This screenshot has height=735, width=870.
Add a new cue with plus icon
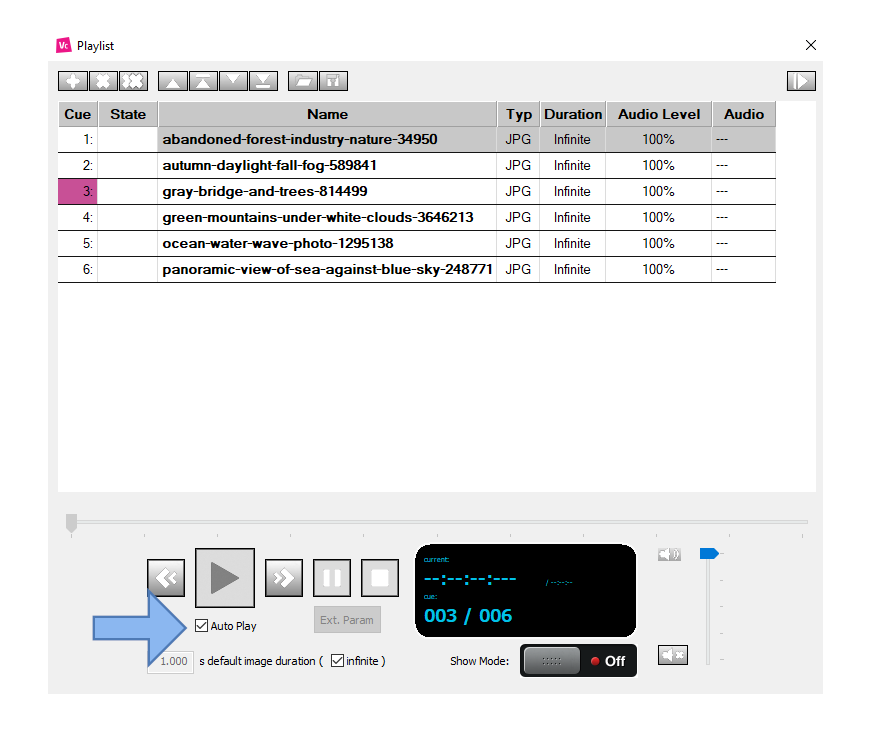point(73,82)
